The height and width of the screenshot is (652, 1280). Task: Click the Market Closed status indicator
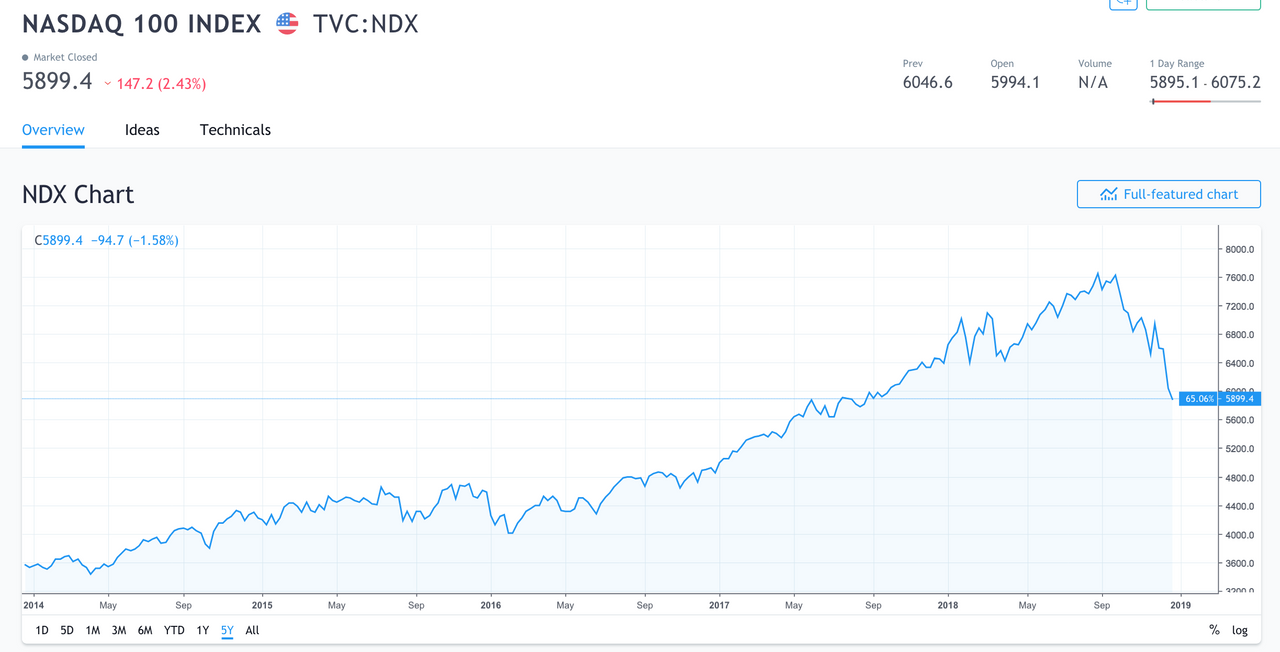[60, 57]
